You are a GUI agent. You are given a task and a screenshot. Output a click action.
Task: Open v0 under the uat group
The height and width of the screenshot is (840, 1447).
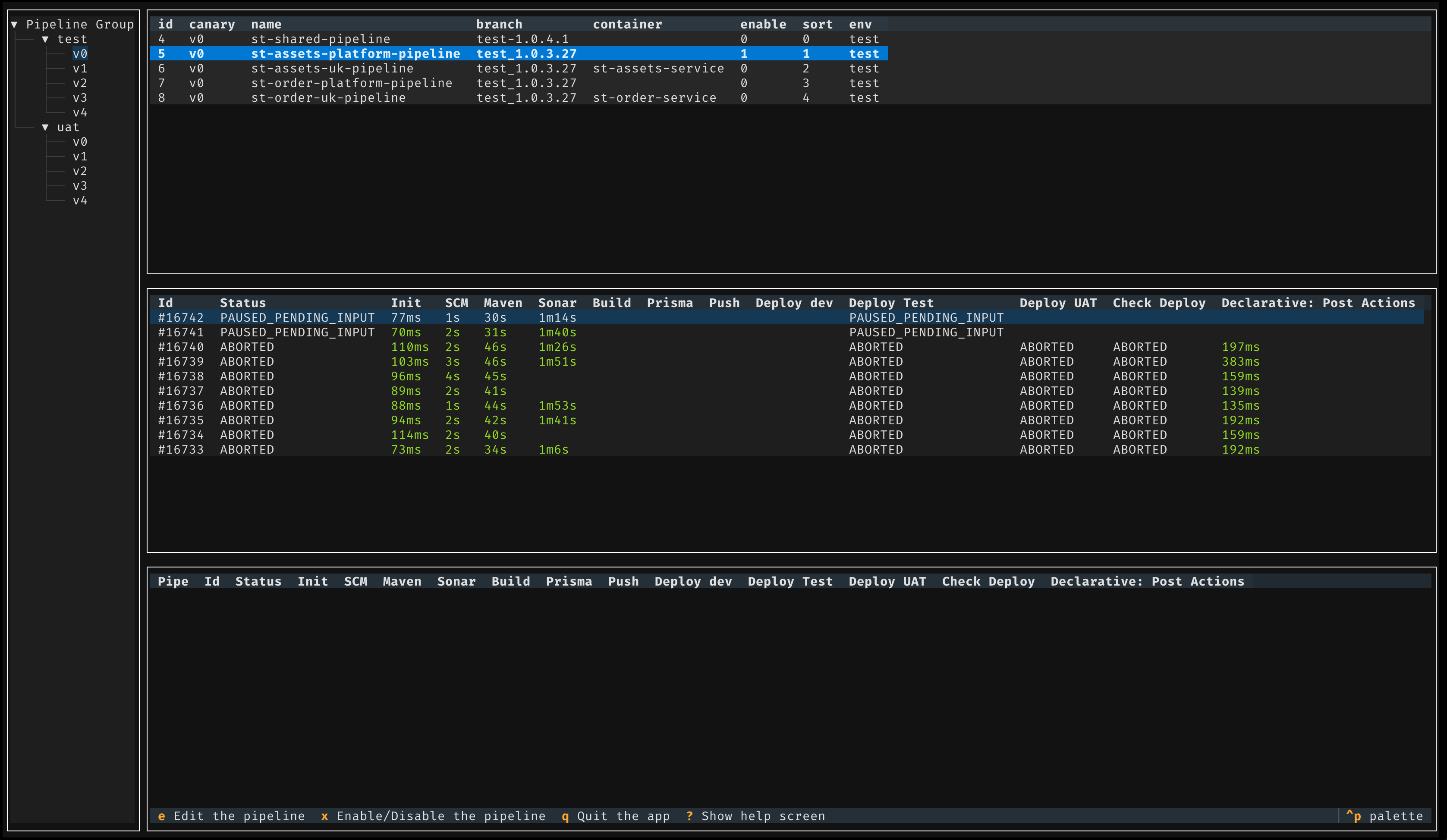[x=80, y=142]
